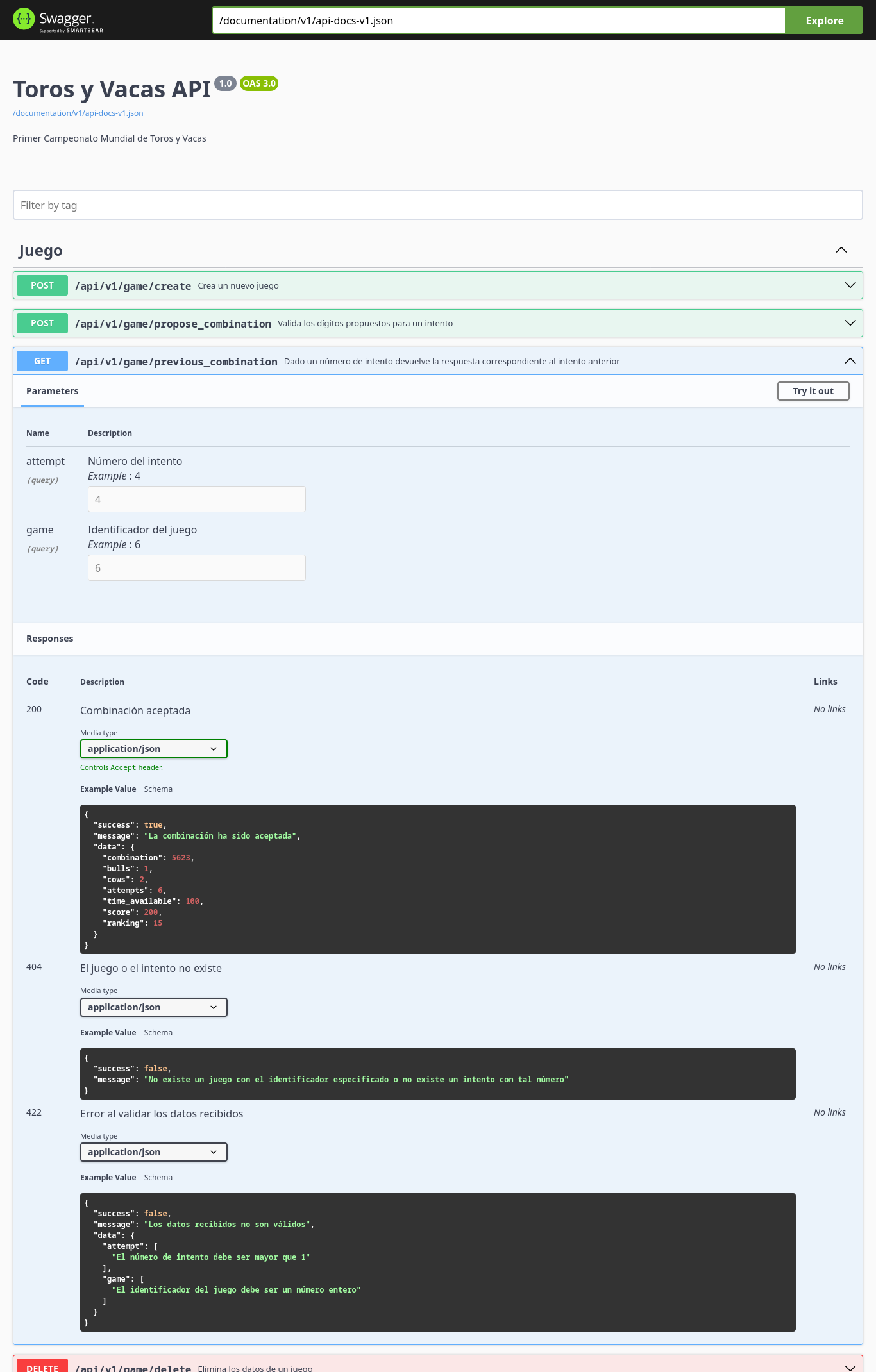Select Example Value tab for 422 response
This screenshot has height=1372, width=876.
(x=108, y=1178)
